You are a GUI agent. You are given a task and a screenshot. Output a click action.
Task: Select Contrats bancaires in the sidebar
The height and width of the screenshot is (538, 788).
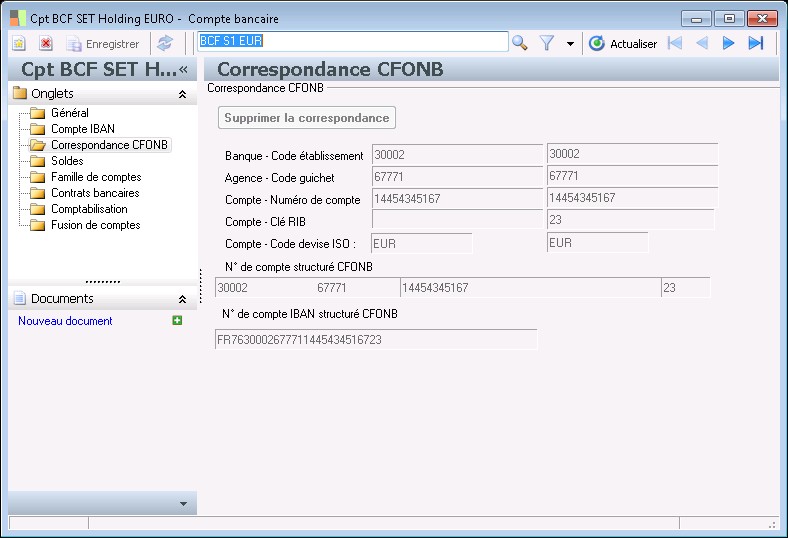pos(95,193)
